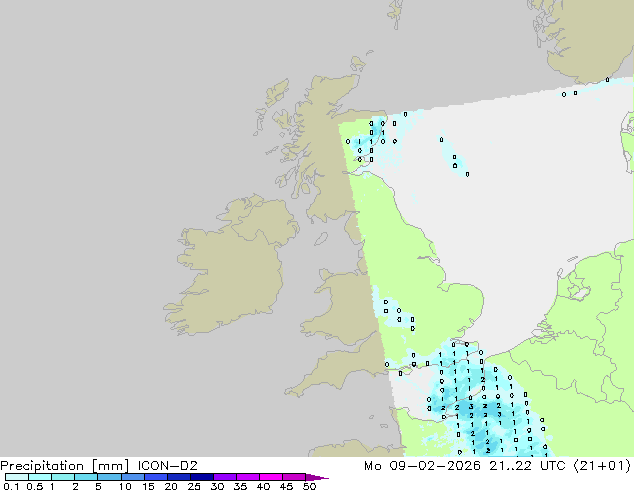Image resolution: width=634 pixels, height=490 pixels.
Task: Click the "Precipitation [mm]" title text
Action: pos(65,466)
